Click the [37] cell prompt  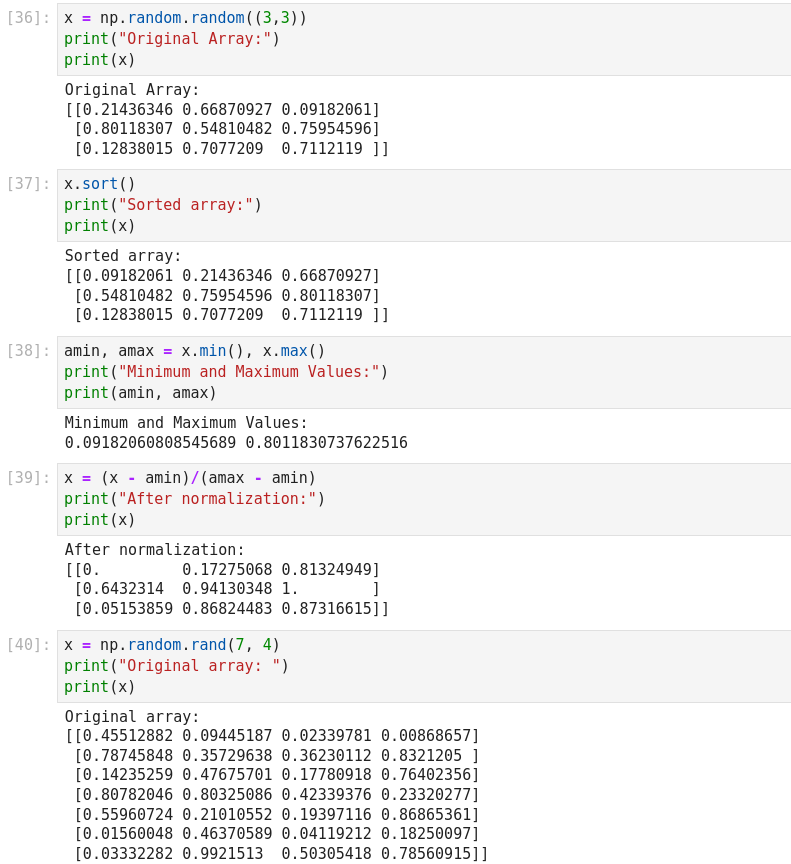tap(28, 184)
